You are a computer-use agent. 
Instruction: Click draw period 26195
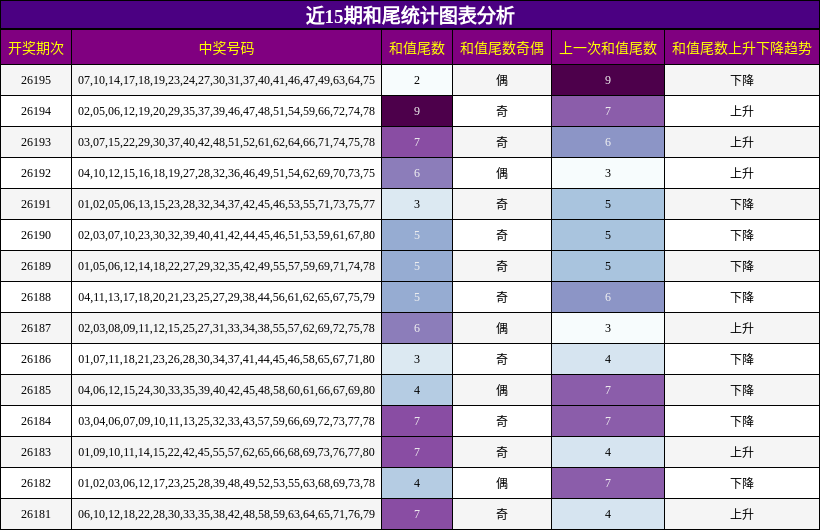point(36,80)
